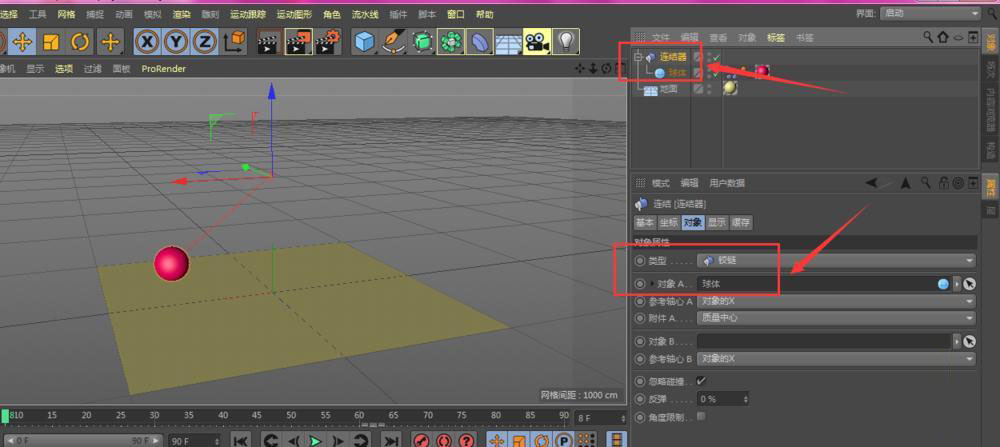This screenshot has height=447, width=1000.
Task: Open the Pen spline tool
Action: (394, 41)
